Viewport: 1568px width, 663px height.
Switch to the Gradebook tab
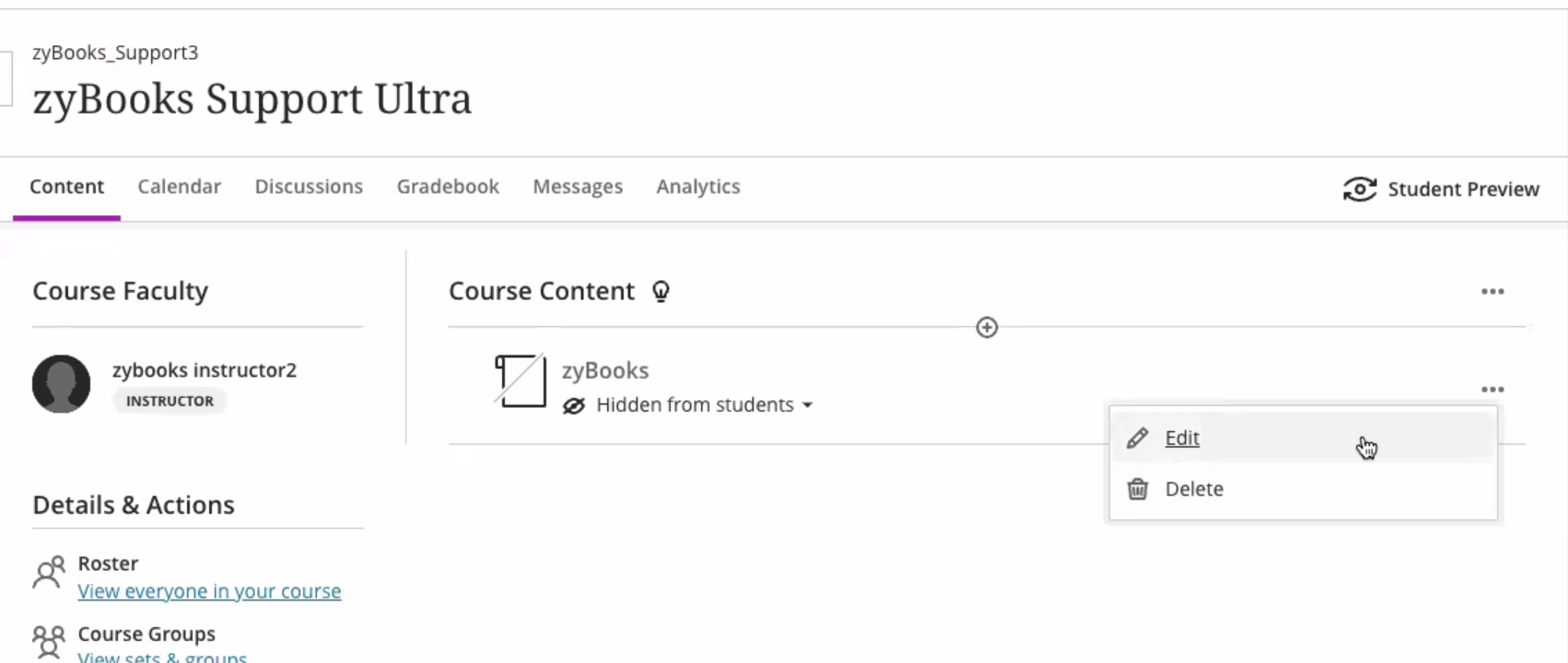click(448, 187)
